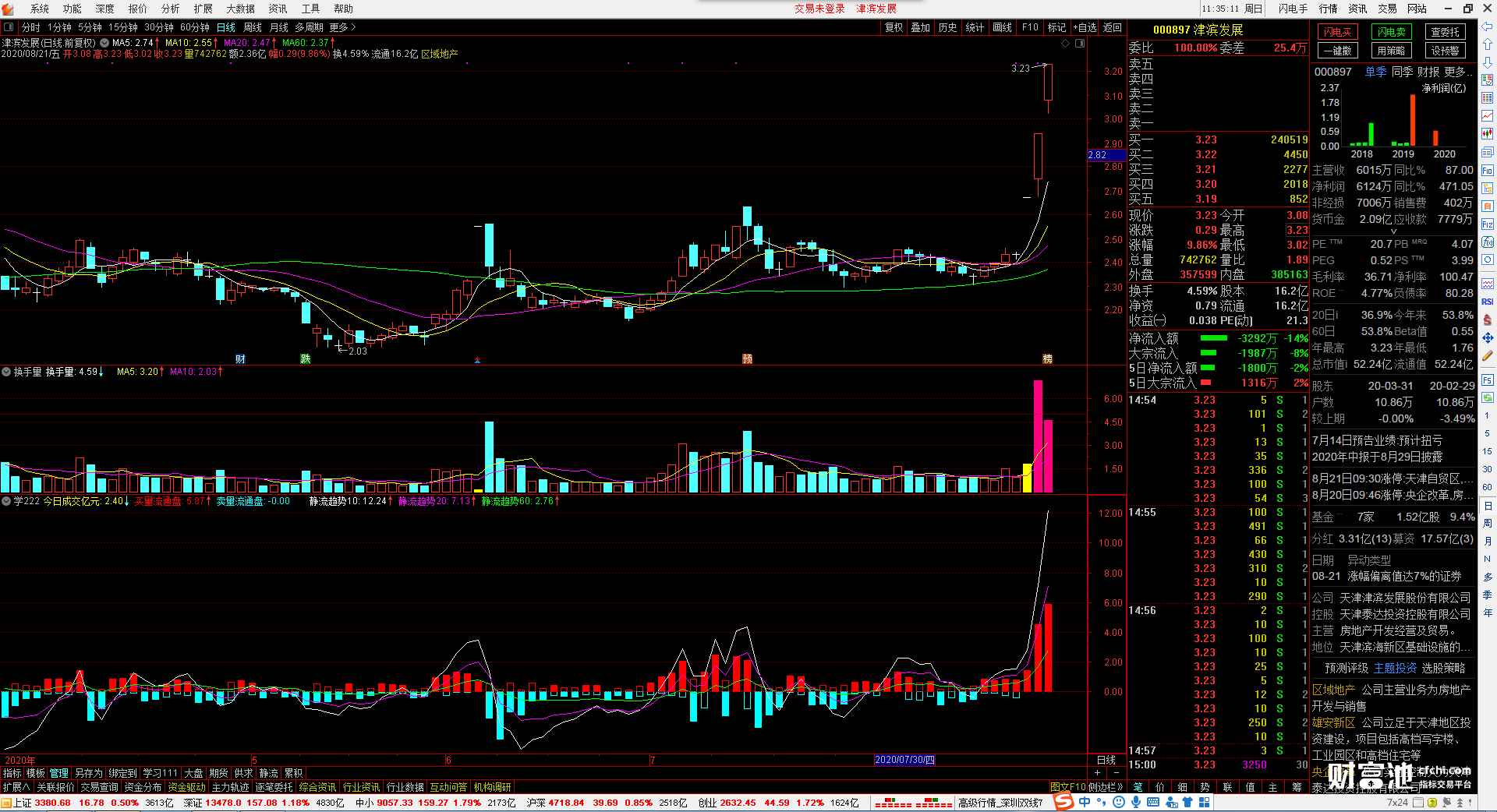Click the back arrow icon in right sidebar
1497x812 pixels.
[1488, 26]
